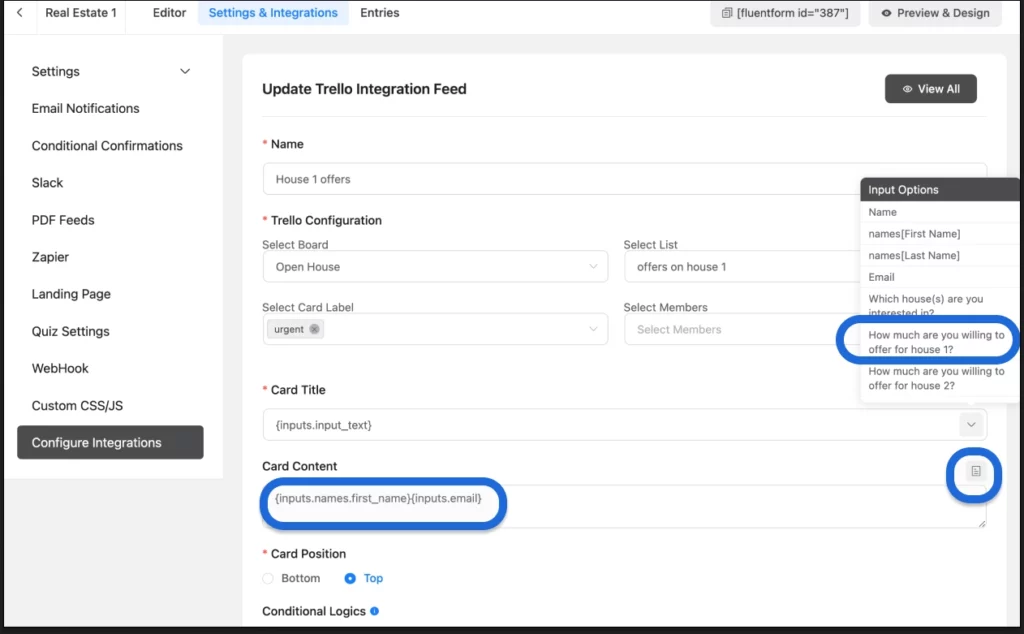Switch to Settings & Integrations tab
The height and width of the screenshot is (634, 1024).
273,12
